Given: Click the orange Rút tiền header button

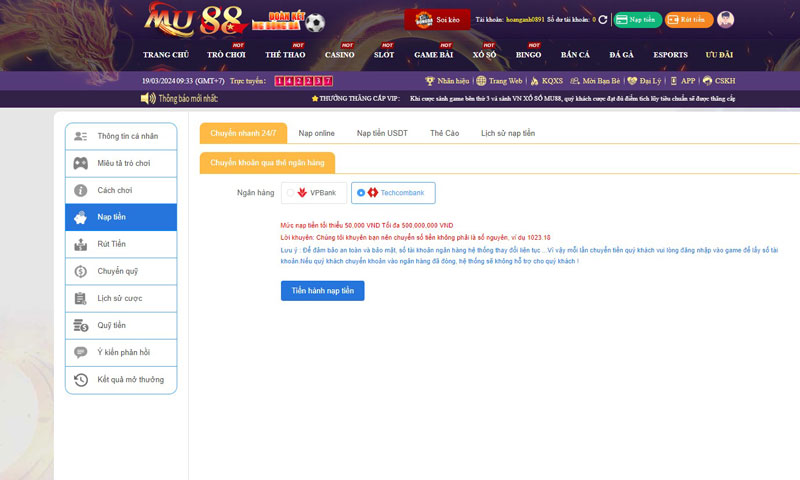Looking at the screenshot, I should pyautogui.click(x=689, y=19).
